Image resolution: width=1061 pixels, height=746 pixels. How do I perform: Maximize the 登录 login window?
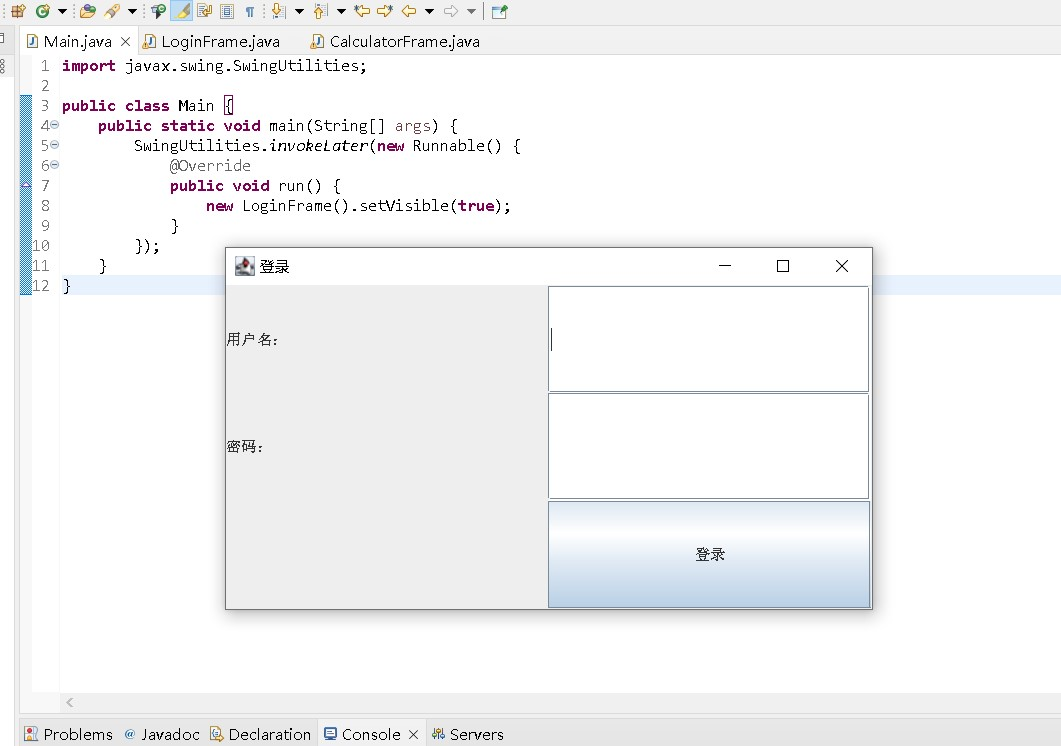783,266
